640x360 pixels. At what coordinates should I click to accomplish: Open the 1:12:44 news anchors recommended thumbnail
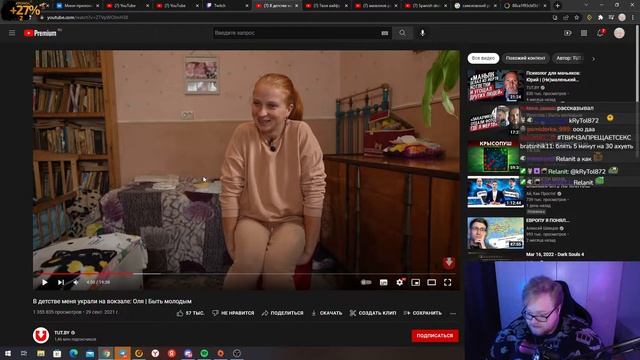click(496, 192)
